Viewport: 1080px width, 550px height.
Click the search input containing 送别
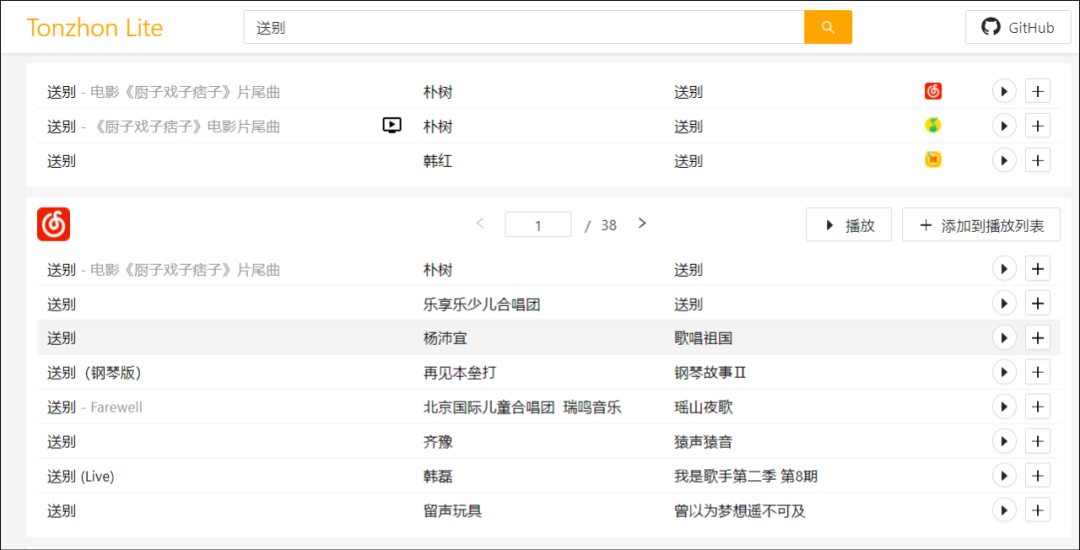pyautogui.click(x=524, y=27)
